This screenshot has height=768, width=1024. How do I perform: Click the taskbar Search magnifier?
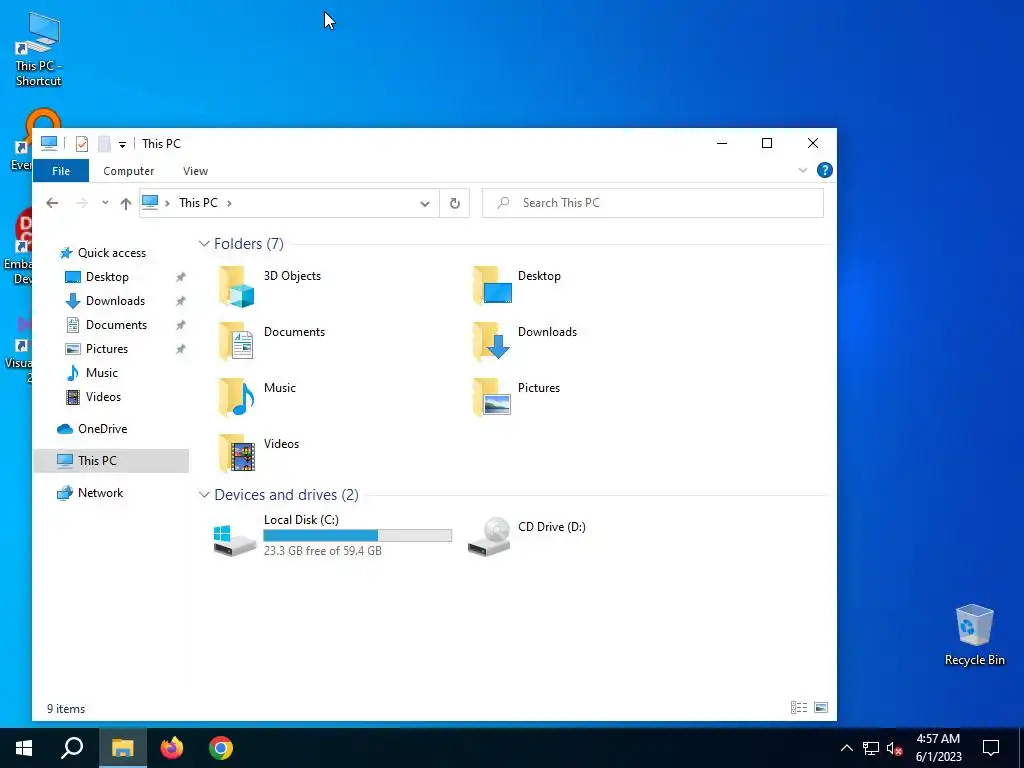tap(72, 748)
